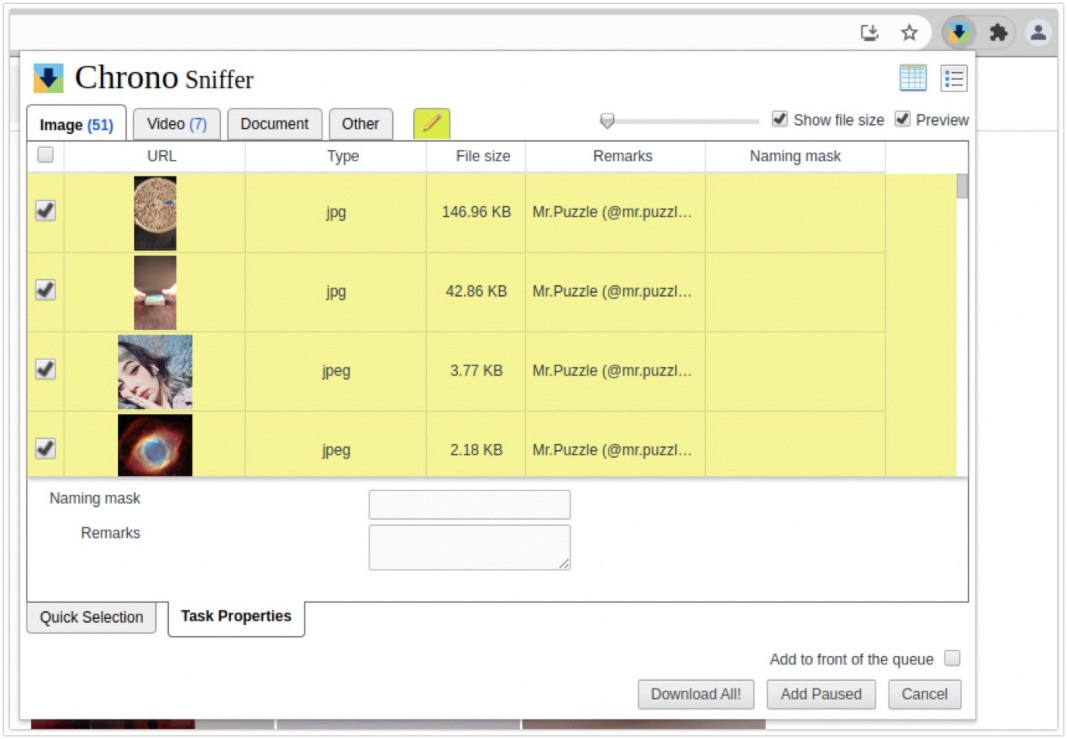
Task: Toggle the Show file size checkbox
Action: click(780, 119)
